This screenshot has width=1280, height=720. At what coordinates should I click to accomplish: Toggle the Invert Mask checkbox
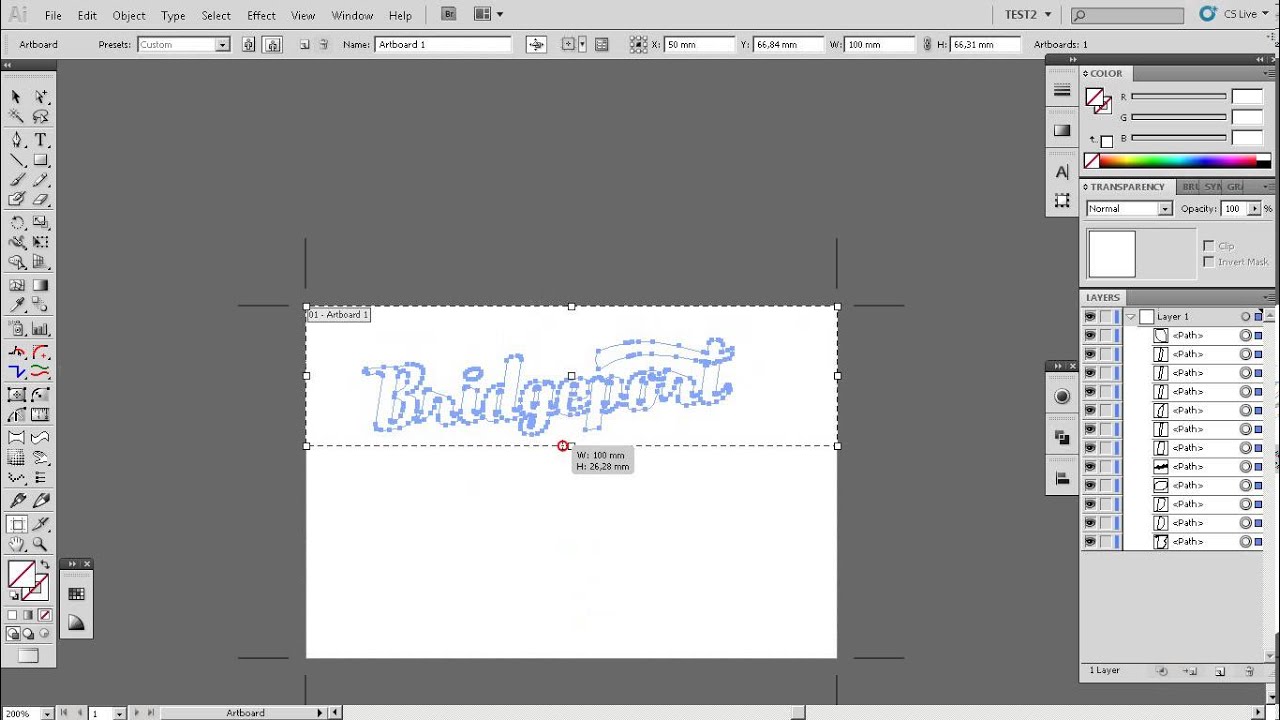pos(1209,262)
